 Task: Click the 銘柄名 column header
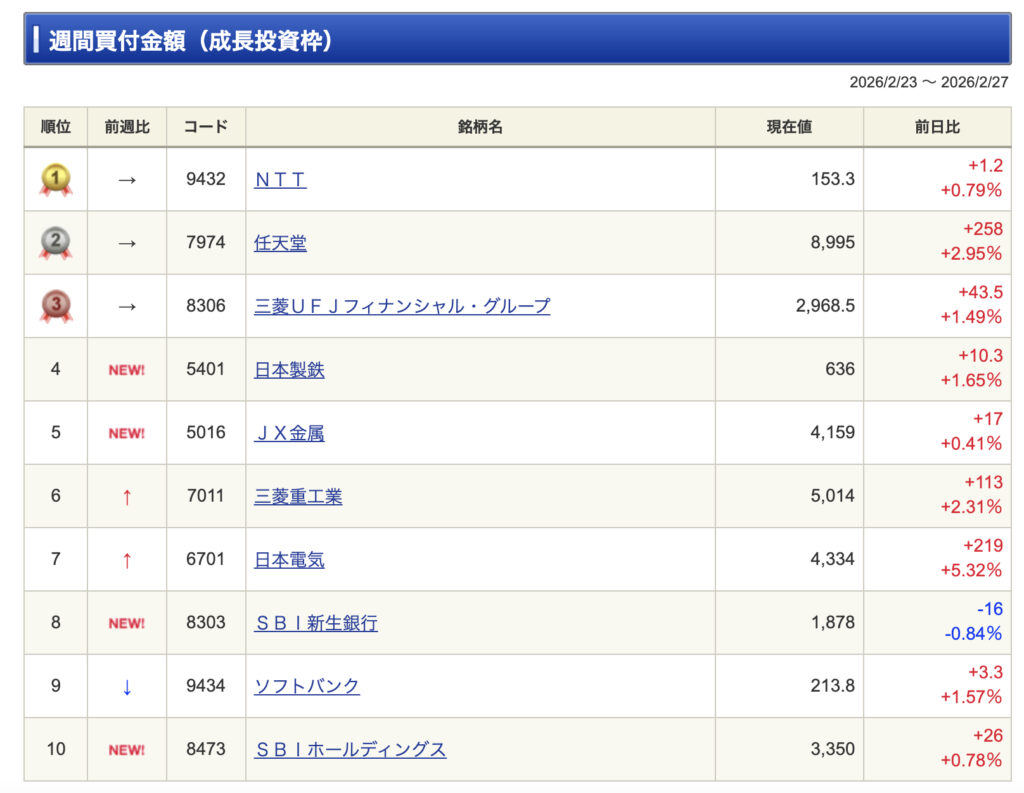pos(480,127)
